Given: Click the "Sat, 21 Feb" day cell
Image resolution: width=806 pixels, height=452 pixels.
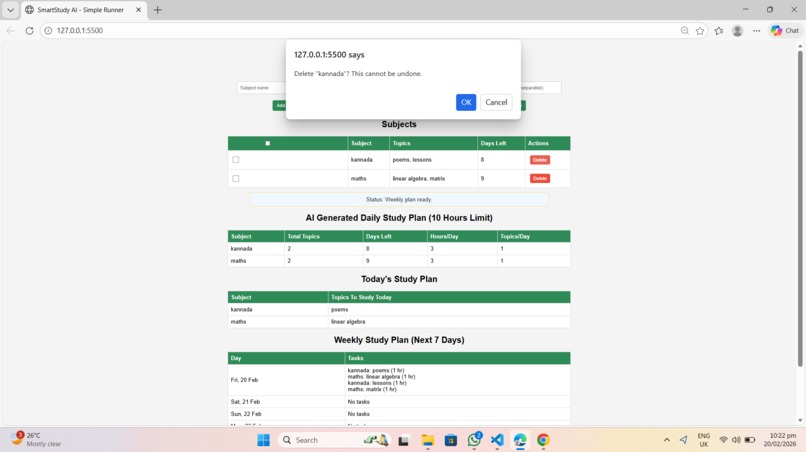Looking at the screenshot, I should (286, 402).
